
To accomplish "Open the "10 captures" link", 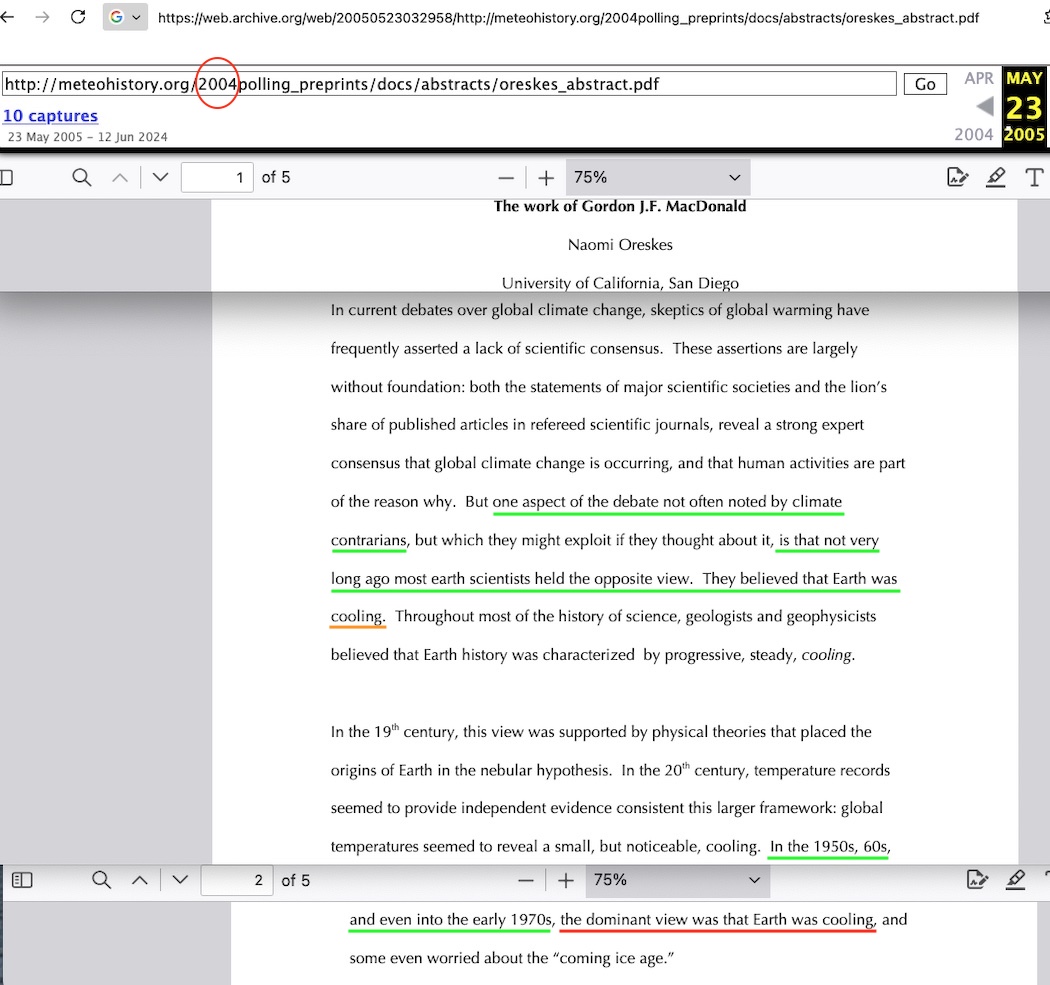I will tap(50, 116).
